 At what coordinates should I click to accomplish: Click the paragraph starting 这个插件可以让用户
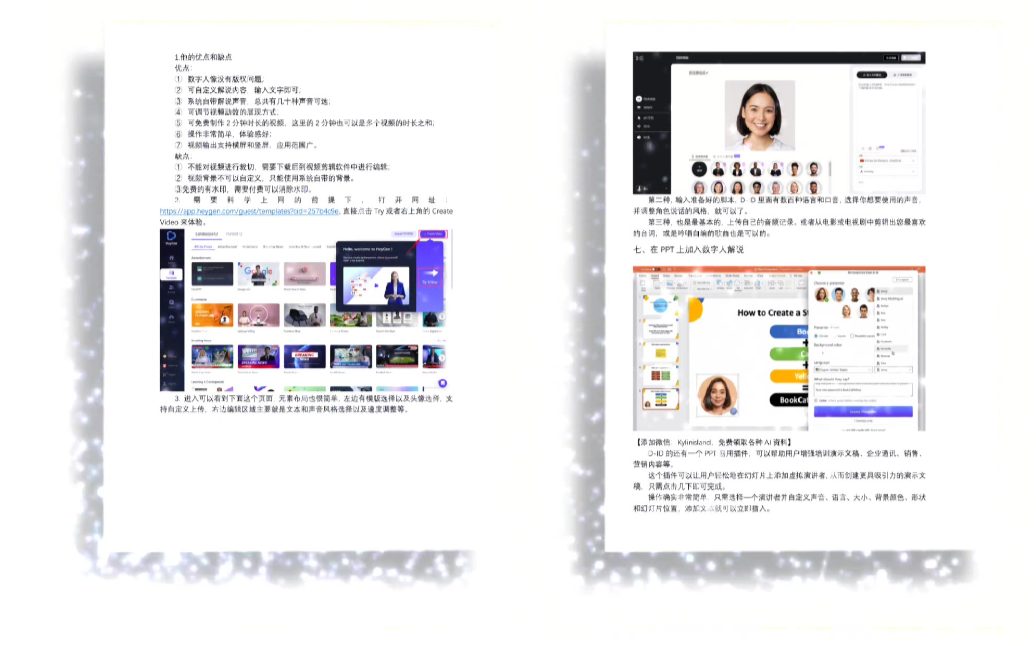(779, 481)
